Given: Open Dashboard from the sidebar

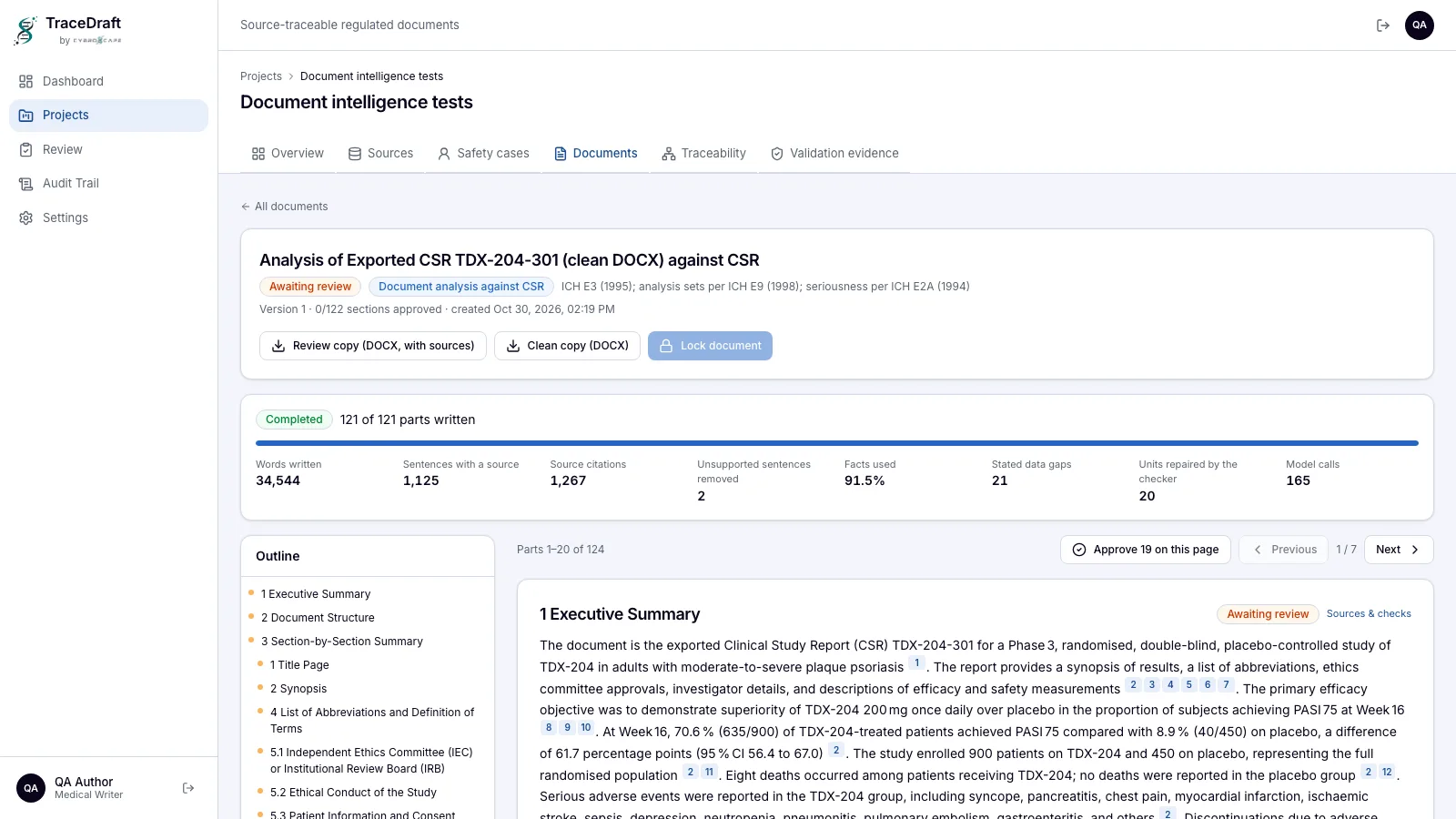Looking at the screenshot, I should 108,81.
